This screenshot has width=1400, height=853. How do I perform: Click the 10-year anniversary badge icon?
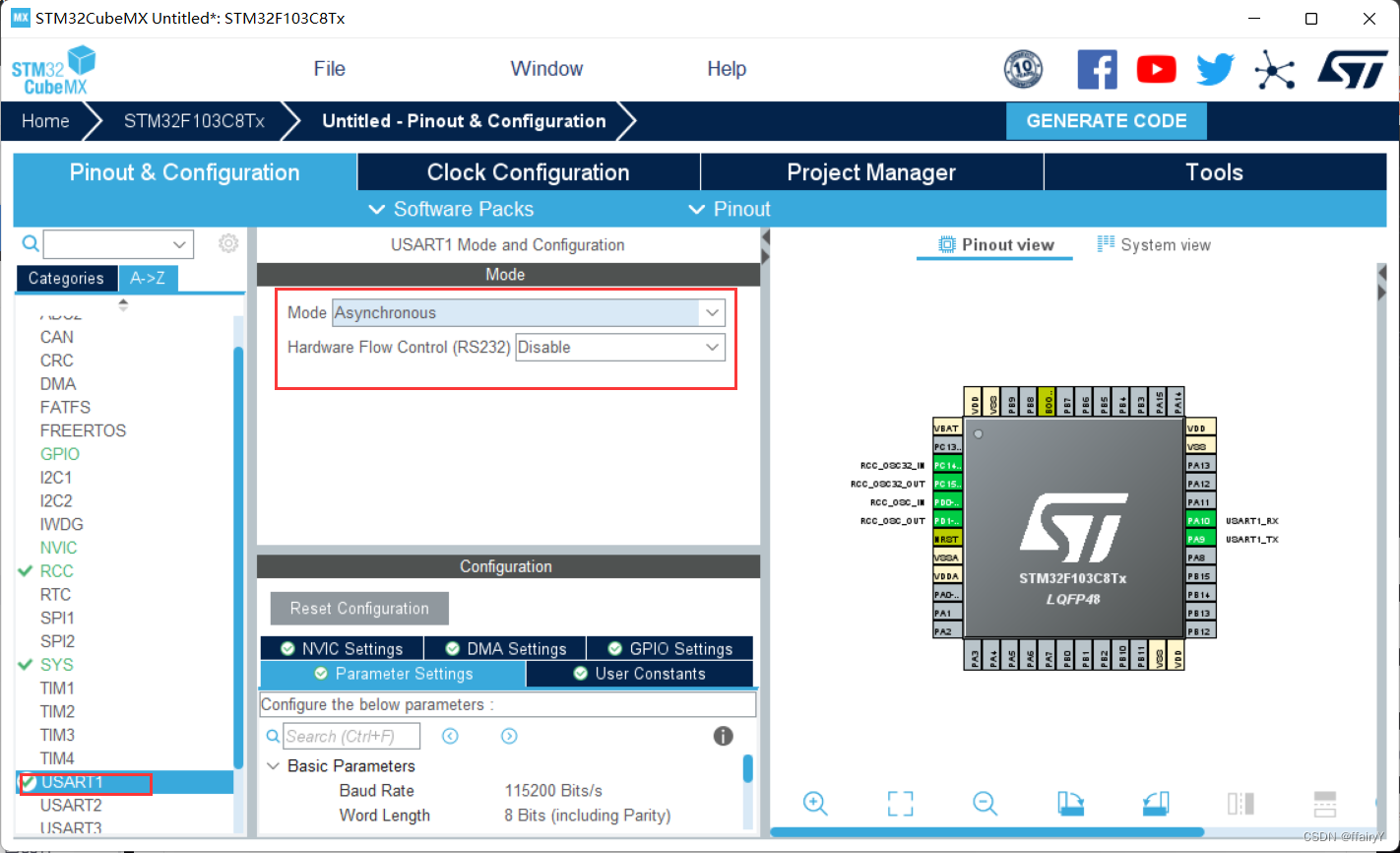click(x=1023, y=70)
